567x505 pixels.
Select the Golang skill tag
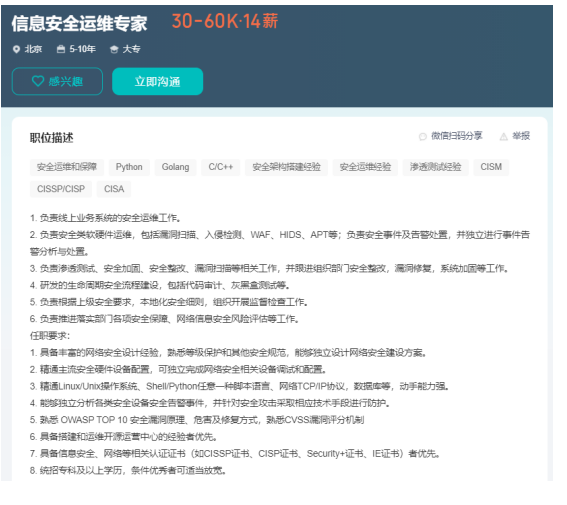(175, 167)
